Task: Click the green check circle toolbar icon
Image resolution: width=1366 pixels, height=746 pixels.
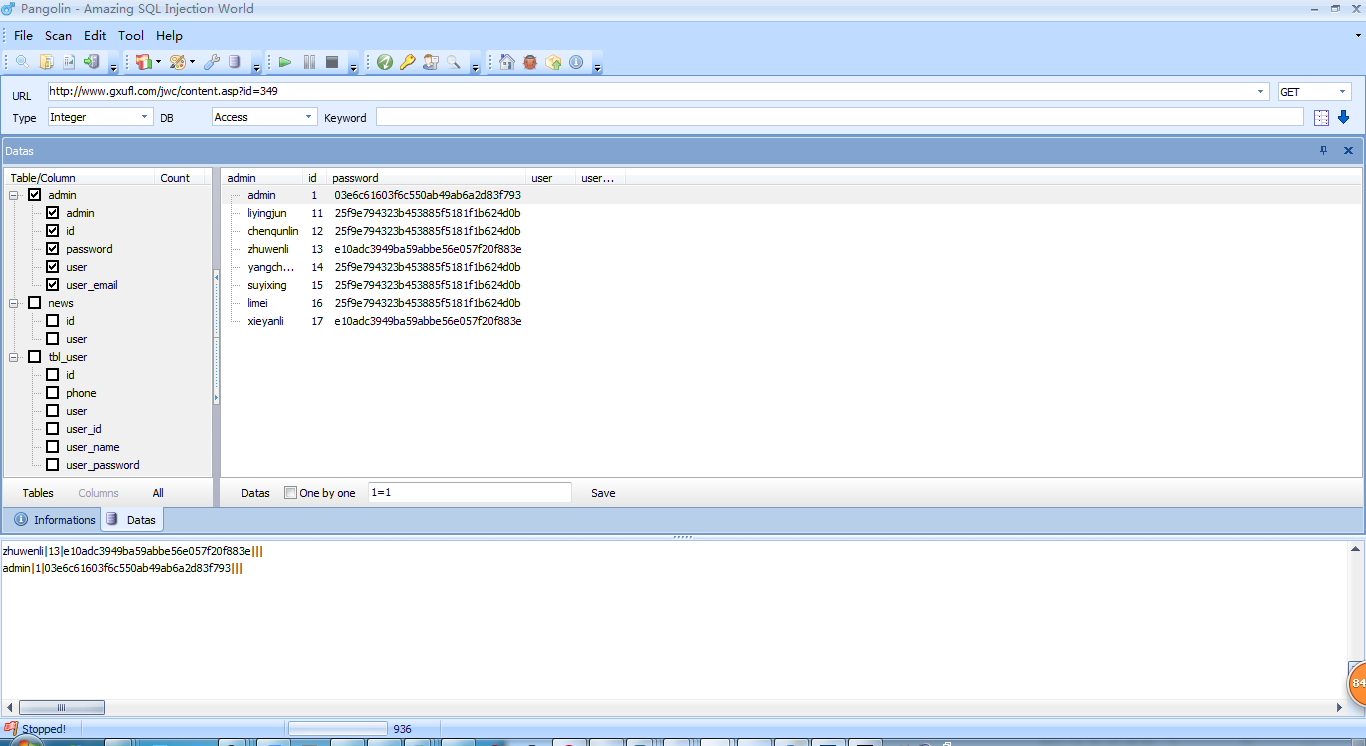Action: [x=384, y=62]
